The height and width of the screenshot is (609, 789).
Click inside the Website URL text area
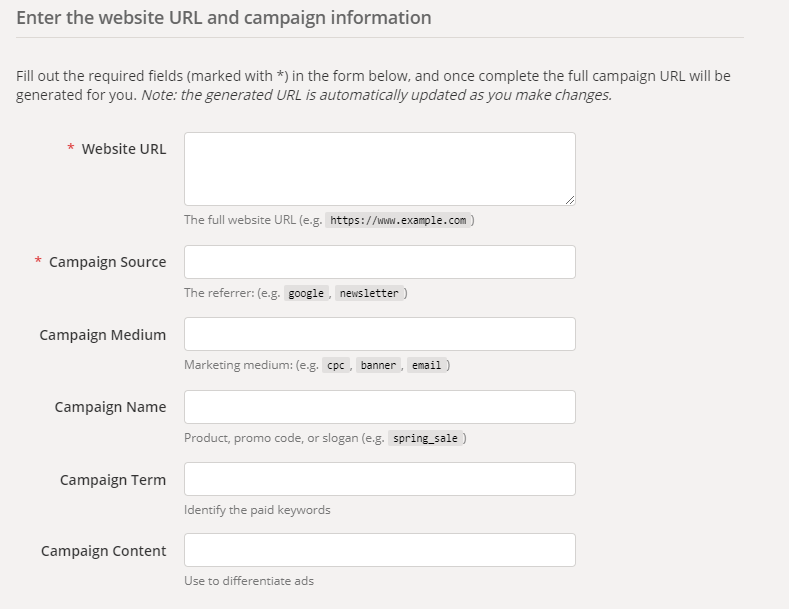coord(379,169)
